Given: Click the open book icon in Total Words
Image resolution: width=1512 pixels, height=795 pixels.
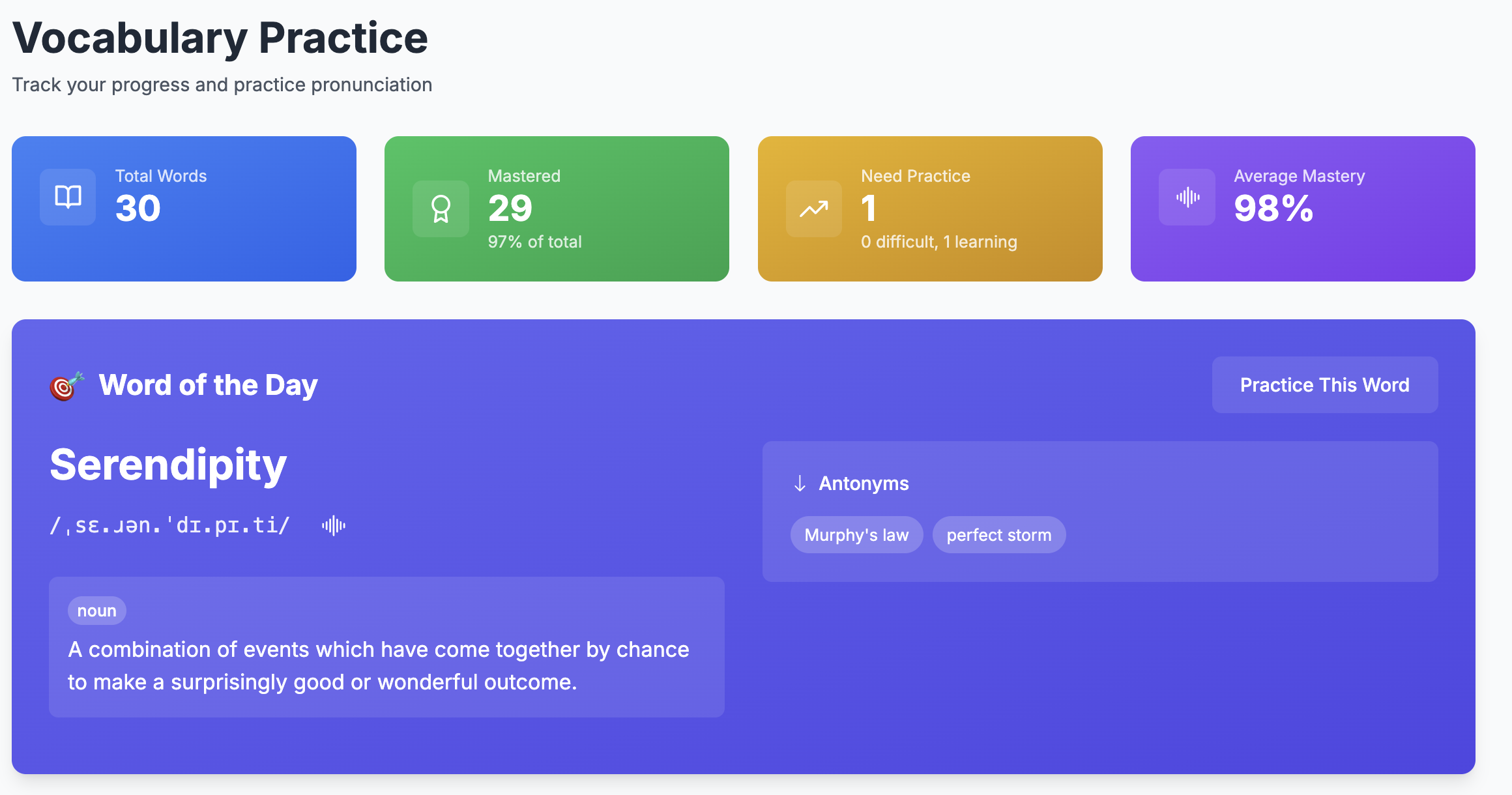Looking at the screenshot, I should [x=68, y=197].
